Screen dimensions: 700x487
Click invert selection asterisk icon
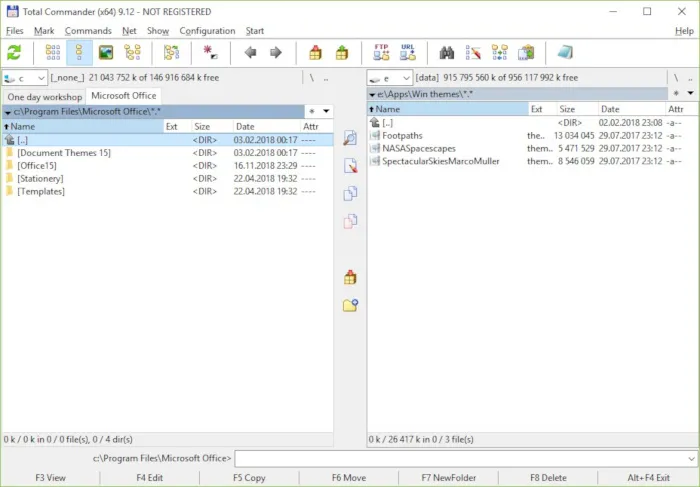tap(210, 53)
